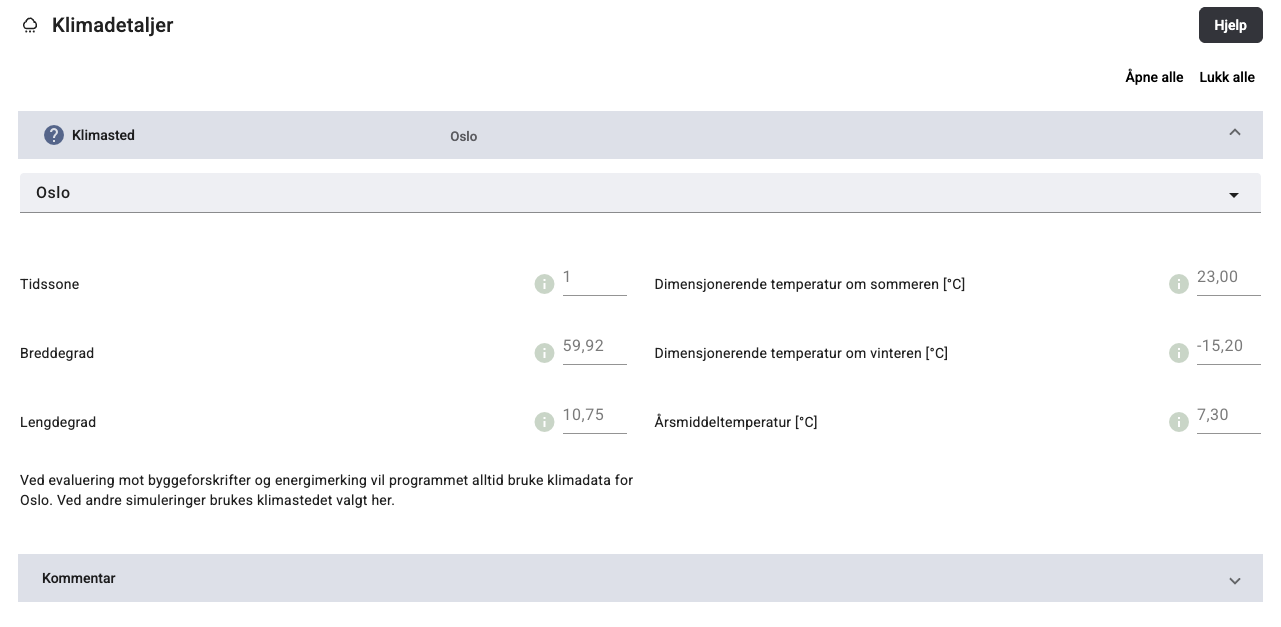The width and height of the screenshot is (1281, 627).
Task: Click the info icon for Breddegrad
Action: tap(544, 353)
